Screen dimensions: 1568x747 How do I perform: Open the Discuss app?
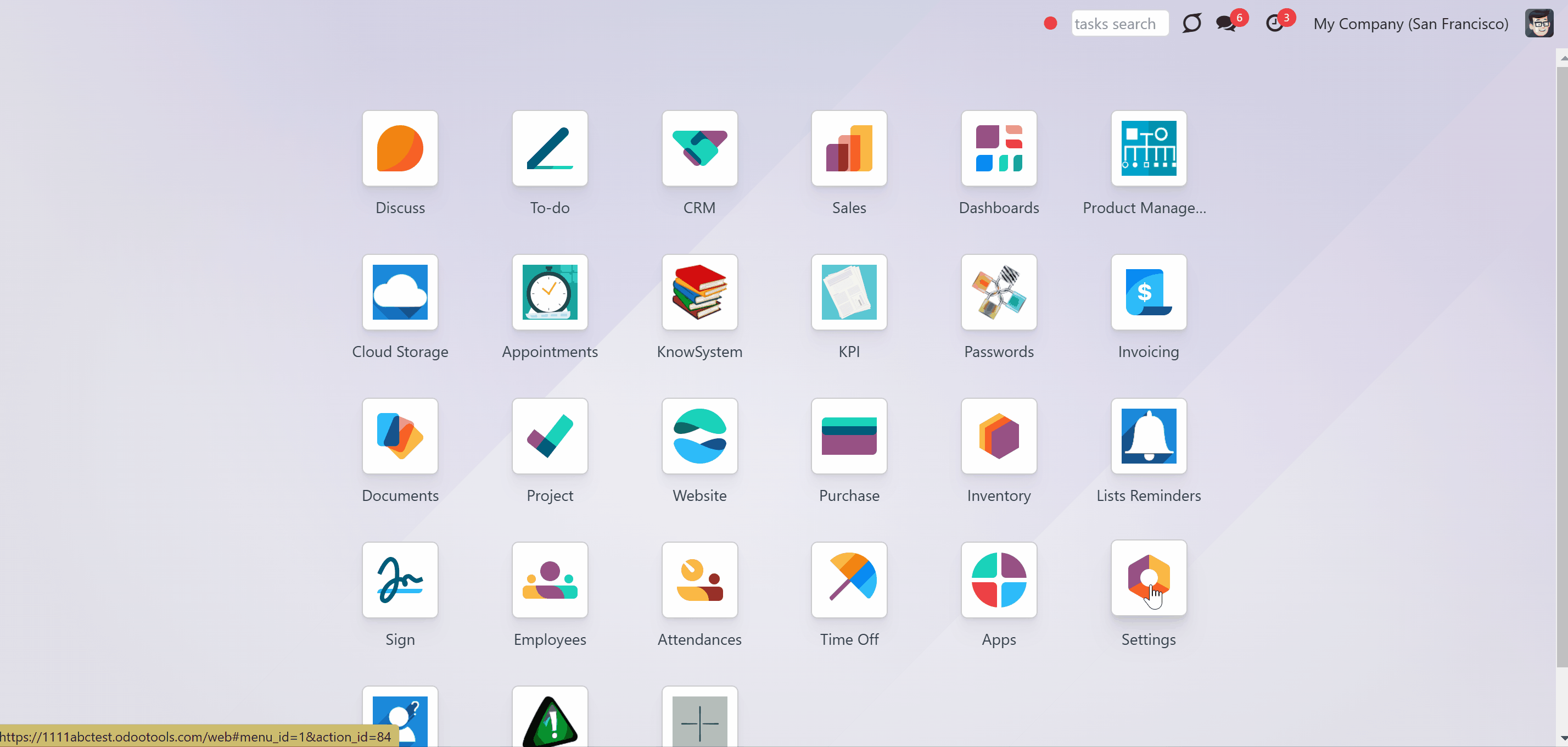click(x=400, y=148)
